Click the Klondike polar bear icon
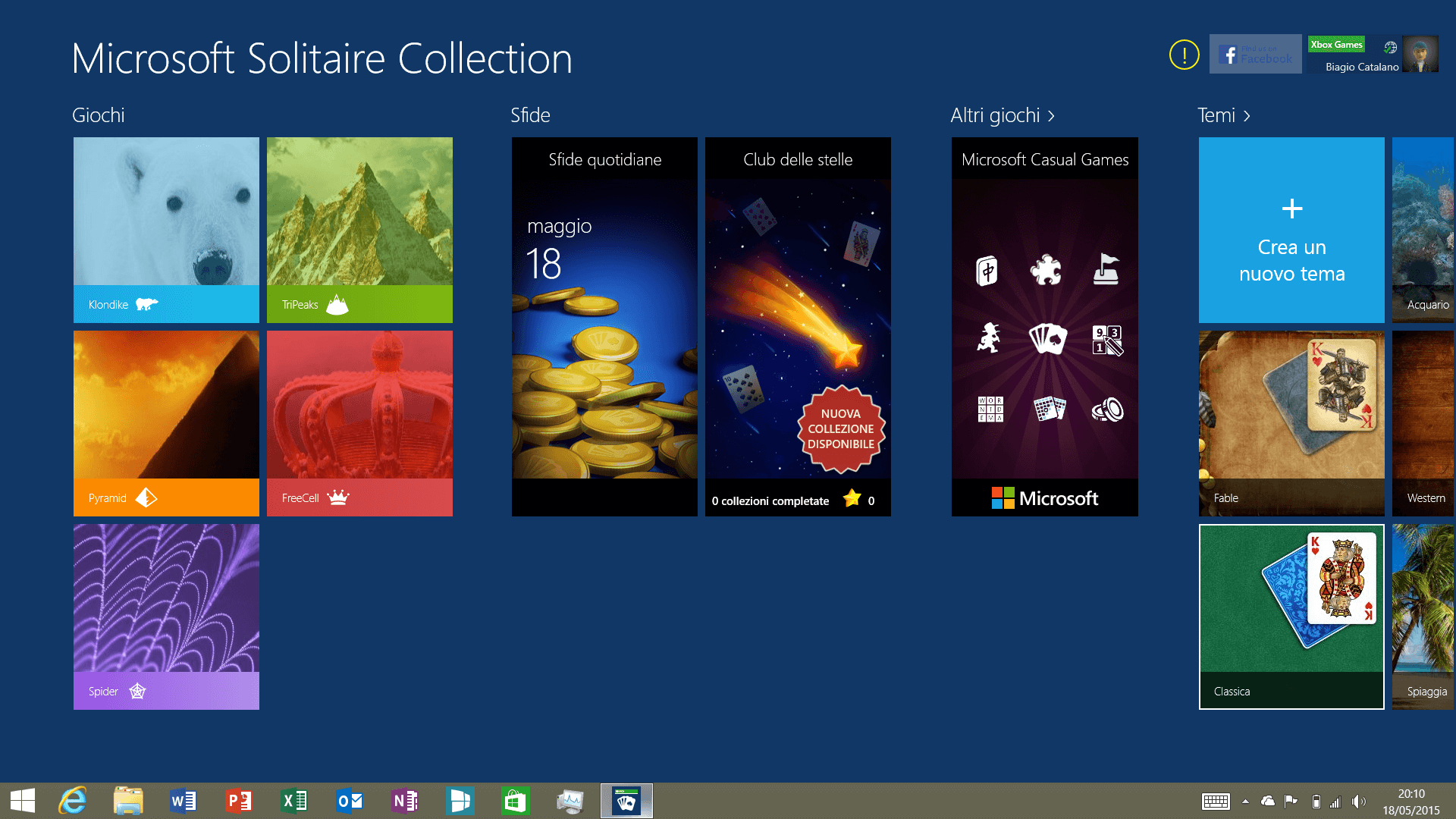The image size is (1456, 819). 146,304
